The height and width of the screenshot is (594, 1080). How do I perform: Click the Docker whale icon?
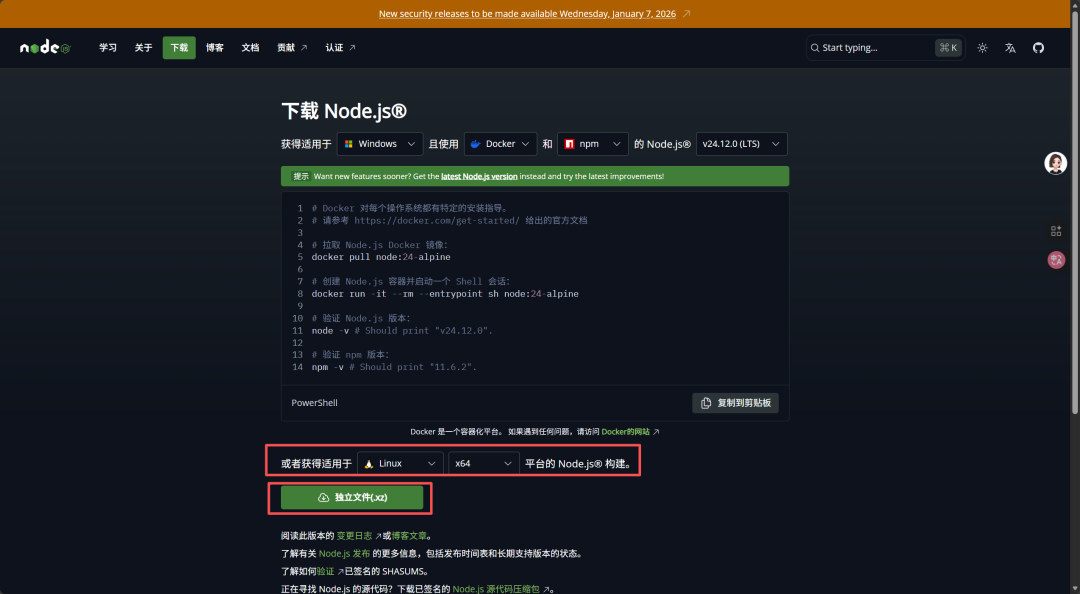(475, 144)
